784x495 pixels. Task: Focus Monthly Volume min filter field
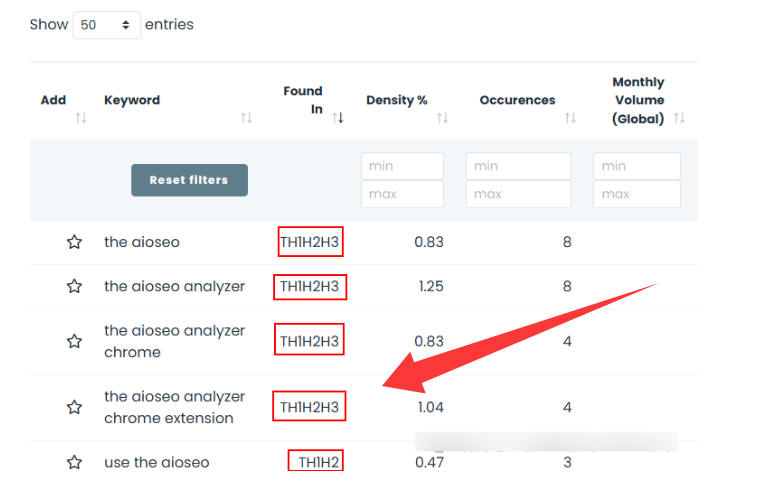pyautogui.click(x=636, y=166)
